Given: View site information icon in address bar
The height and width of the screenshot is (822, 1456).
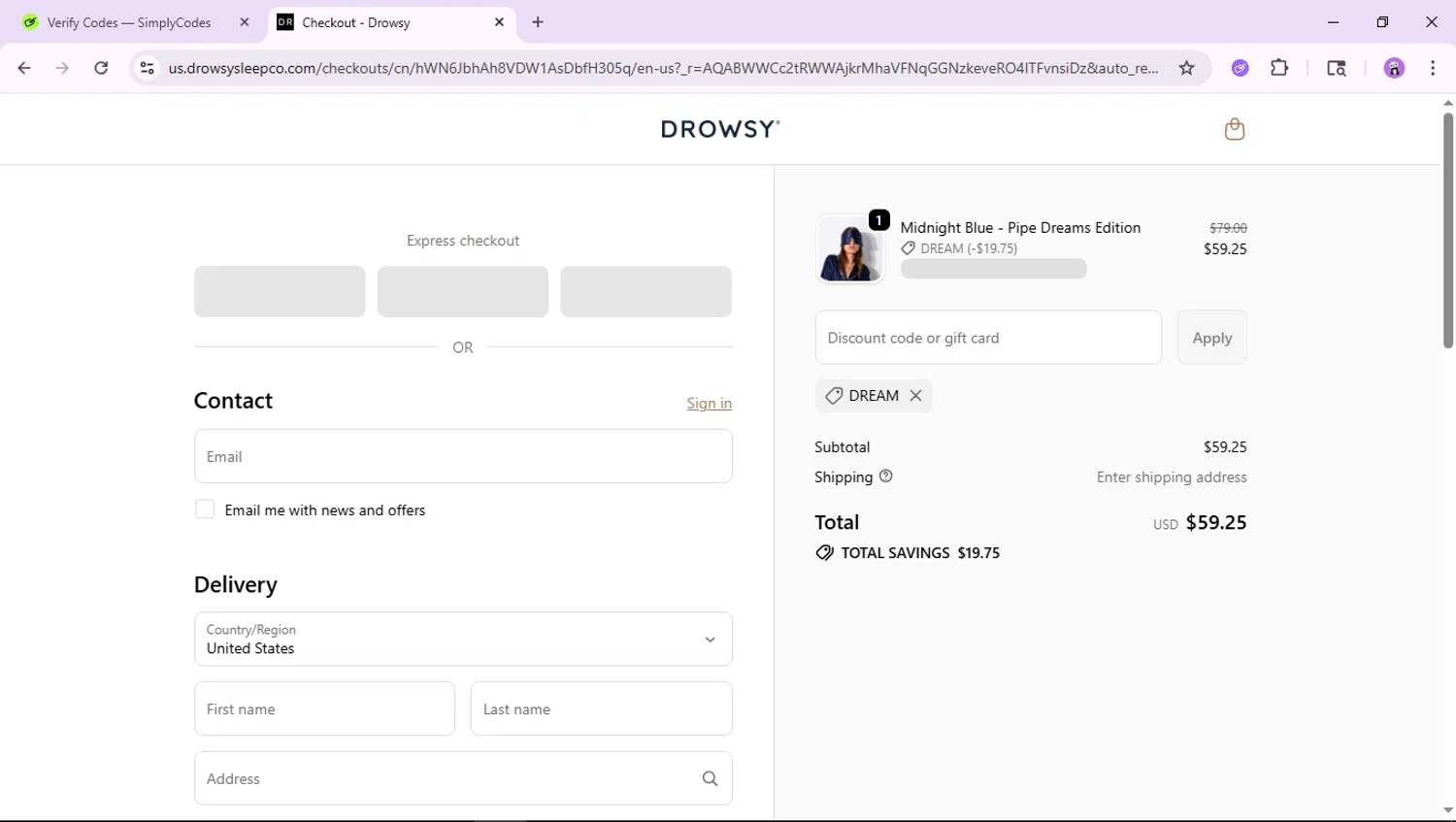Looking at the screenshot, I should coord(148,68).
